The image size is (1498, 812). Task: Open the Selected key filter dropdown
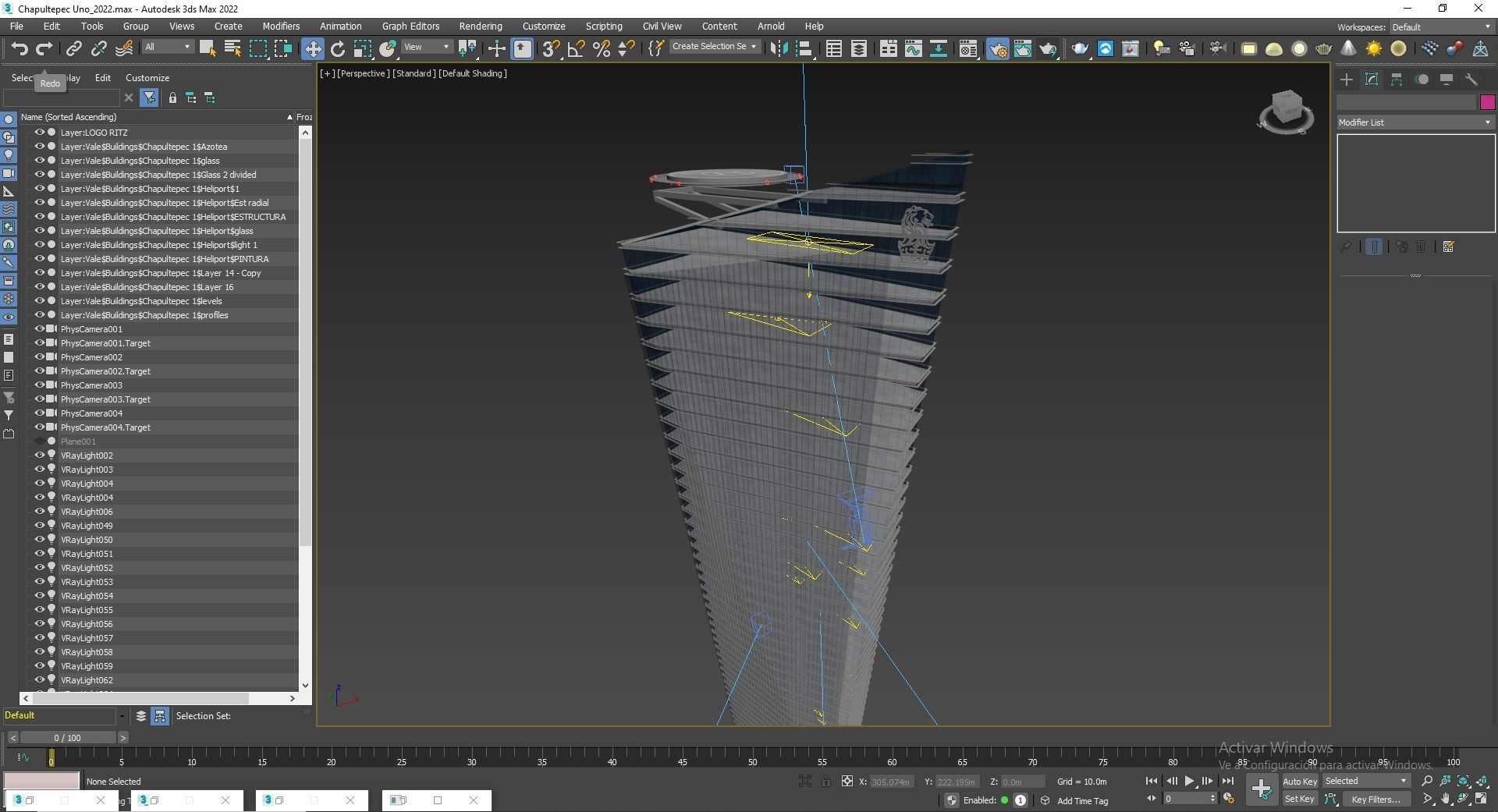[1365, 781]
